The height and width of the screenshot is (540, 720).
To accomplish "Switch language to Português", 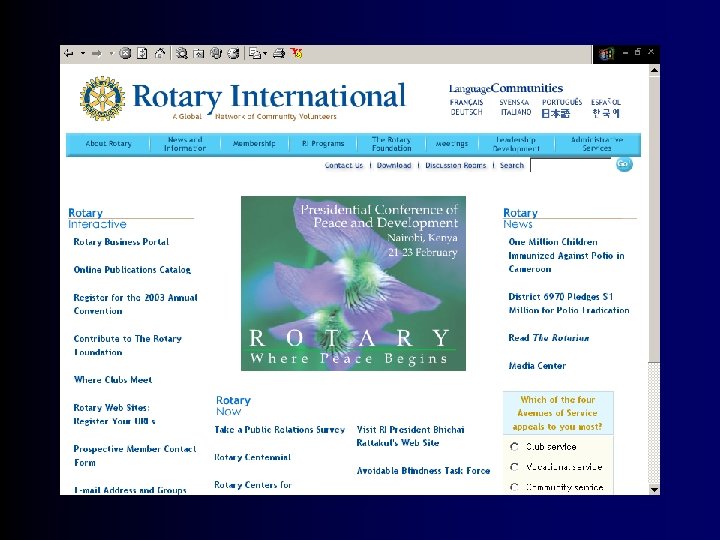I will pos(562,102).
